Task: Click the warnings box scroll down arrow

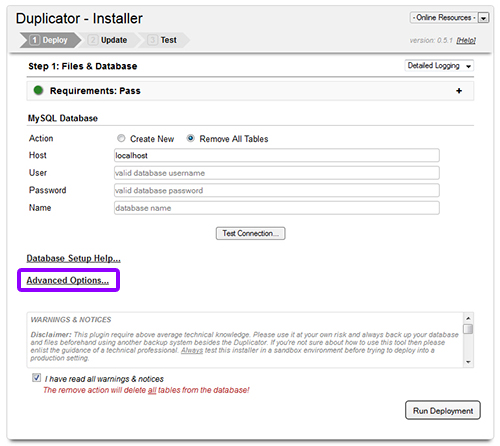Action: [x=468, y=362]
